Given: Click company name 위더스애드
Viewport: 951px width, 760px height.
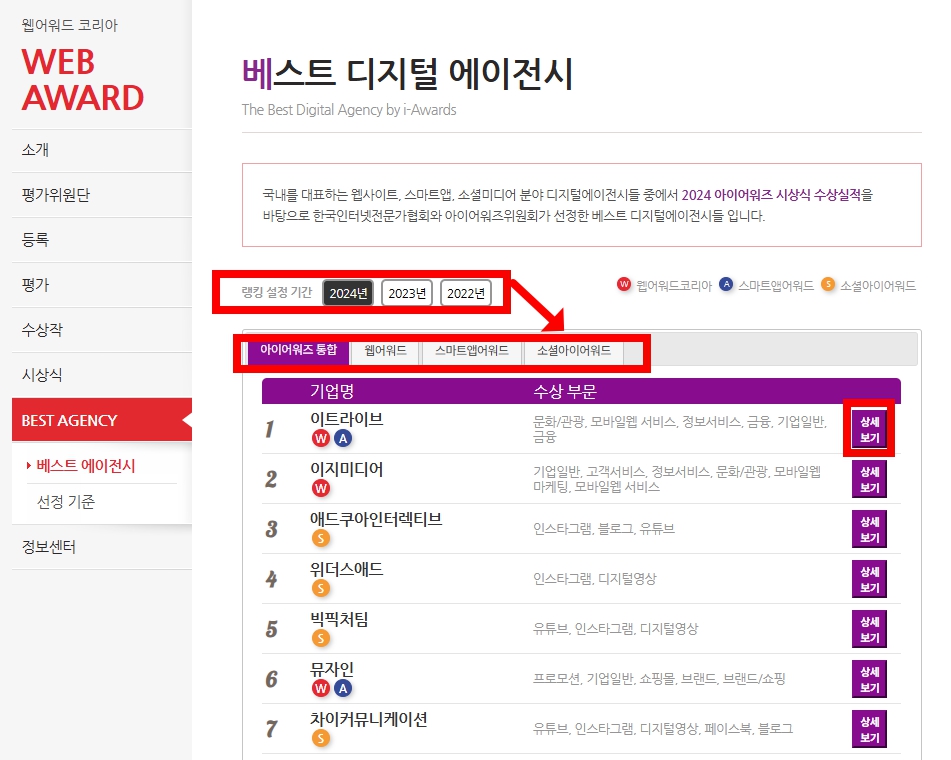Looking at the screenshot, I should 346,570.
